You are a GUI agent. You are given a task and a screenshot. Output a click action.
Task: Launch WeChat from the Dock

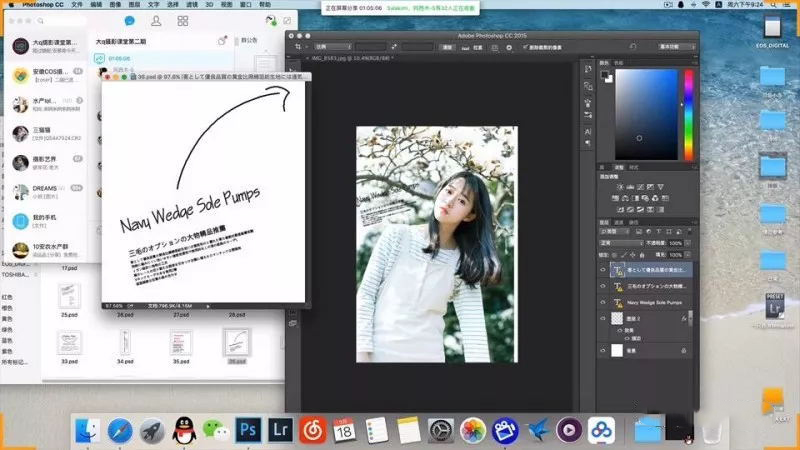[216, 430]
